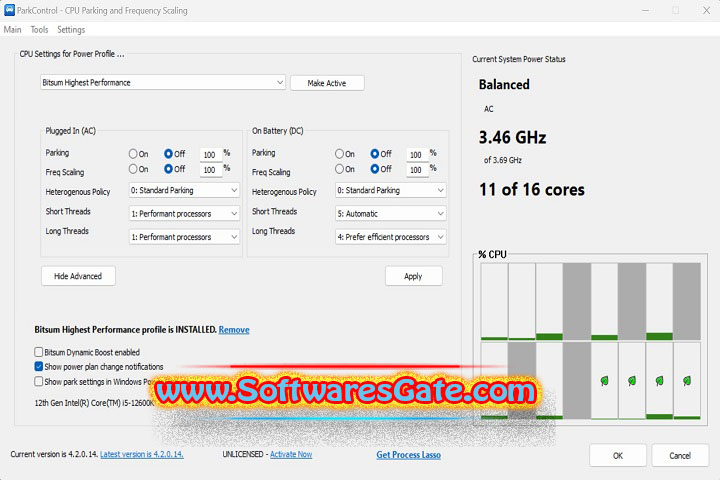Click the Cancel button

coord(680,455)
